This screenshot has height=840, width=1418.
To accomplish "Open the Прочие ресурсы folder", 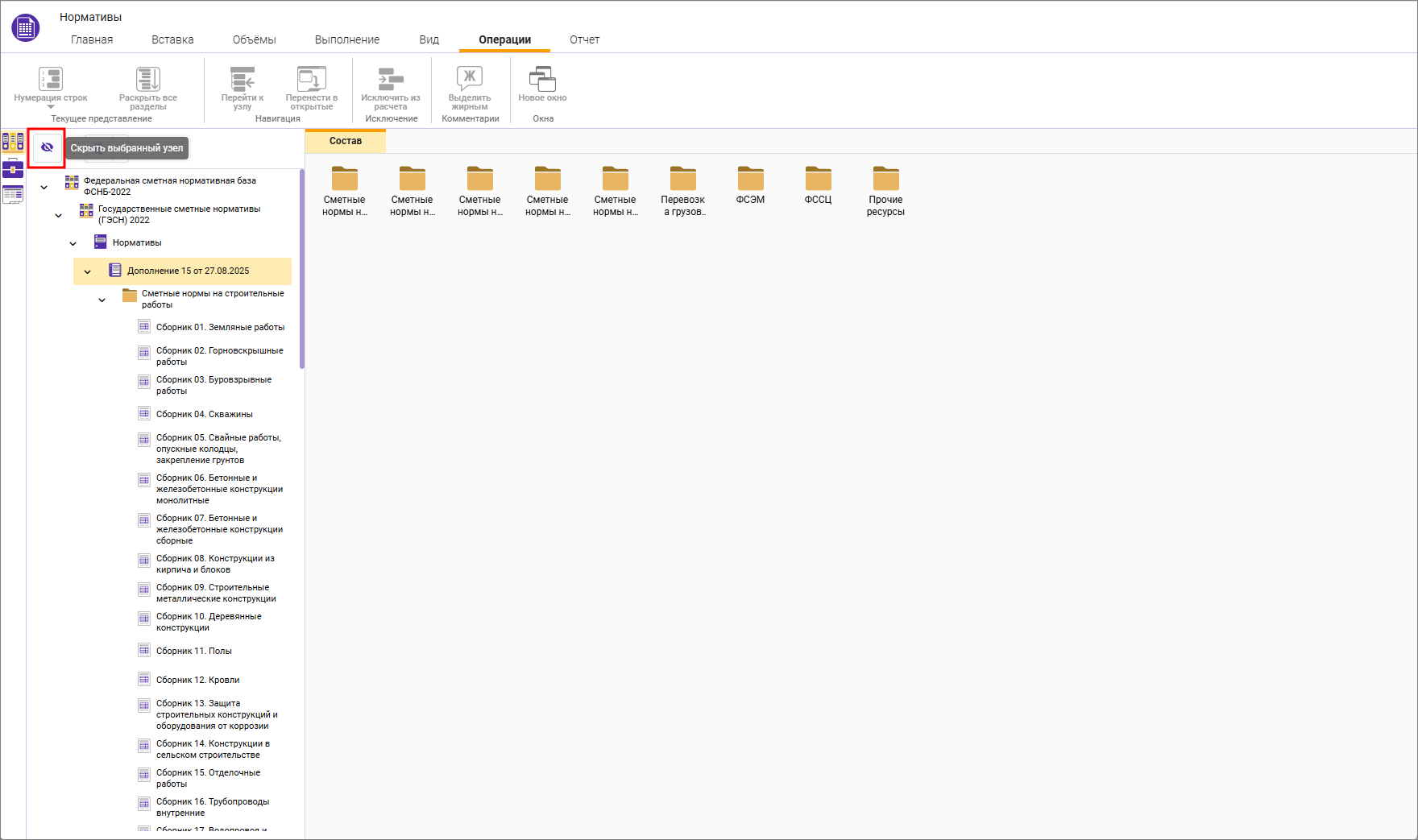I will click(885, 191).
